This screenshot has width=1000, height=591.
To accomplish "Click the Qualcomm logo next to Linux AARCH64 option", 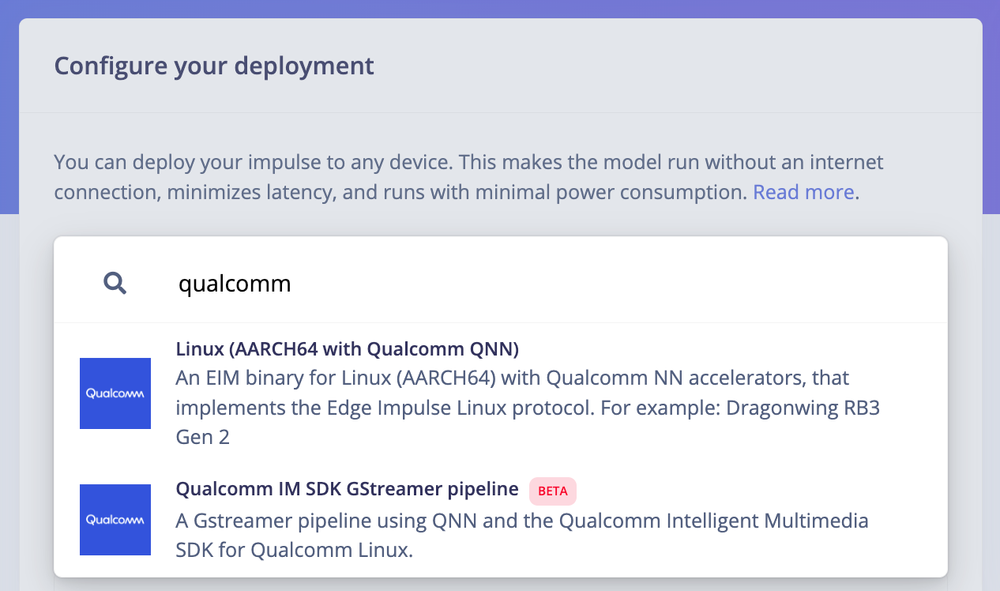I will tap(115, 393).
